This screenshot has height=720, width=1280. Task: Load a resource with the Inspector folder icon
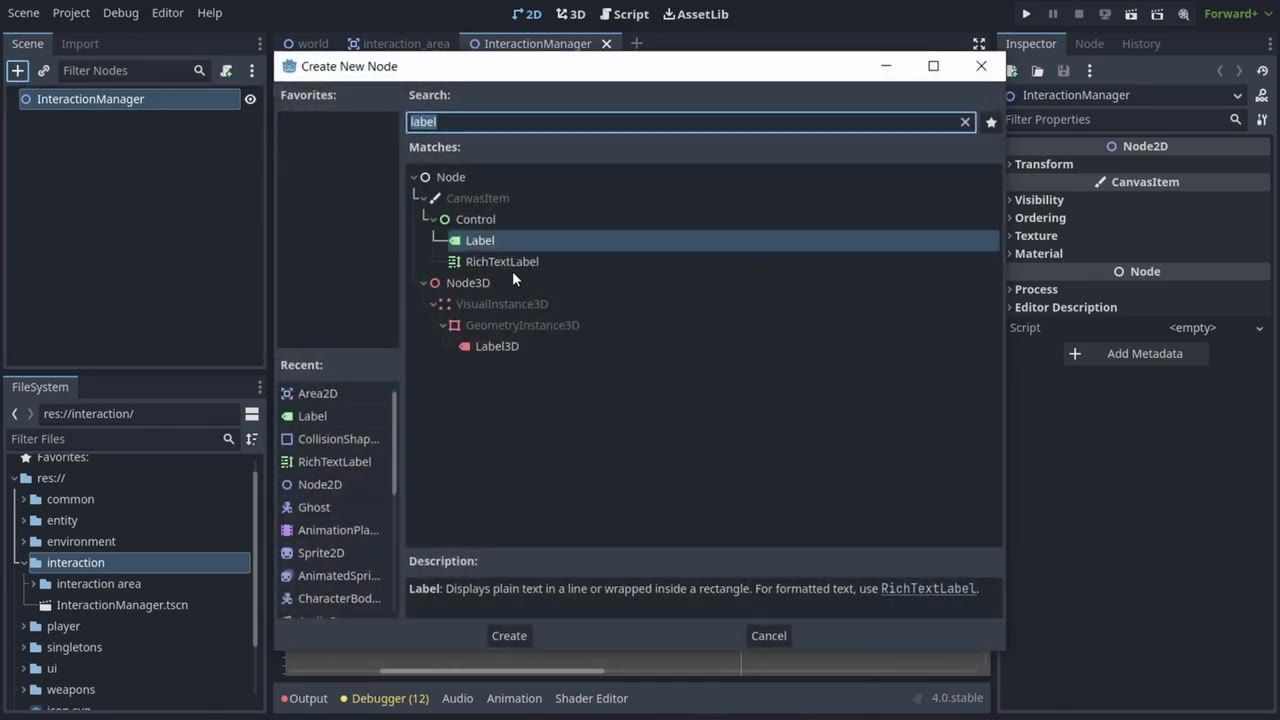tap(1038, 71)
